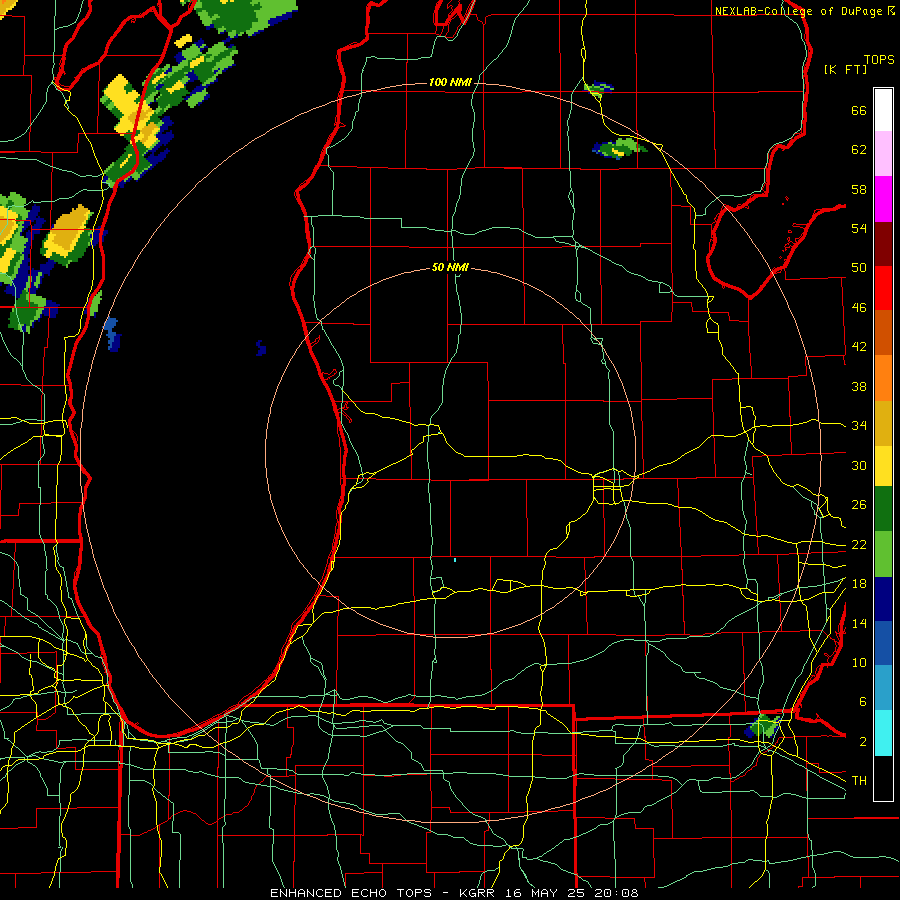Click the green echo cell near bottom-right state line
Screen dimensions: 900x900
[763, 727]
